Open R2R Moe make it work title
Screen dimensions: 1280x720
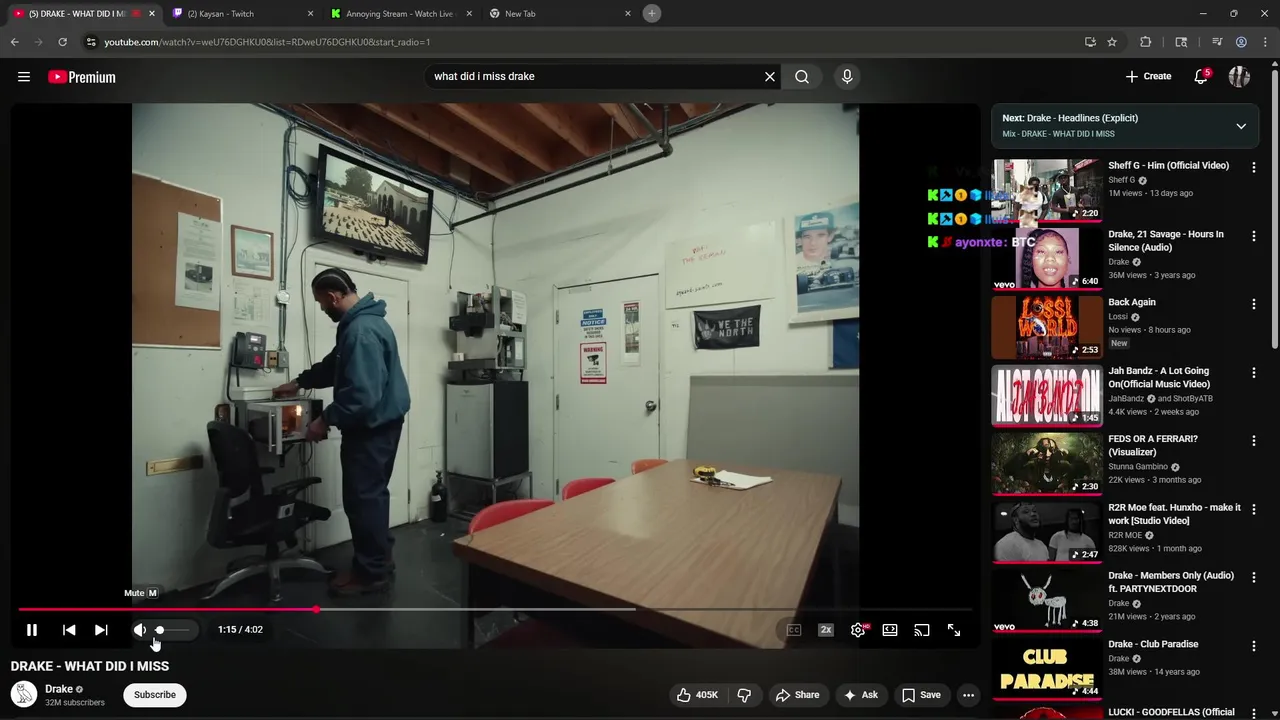point(1174,514)
